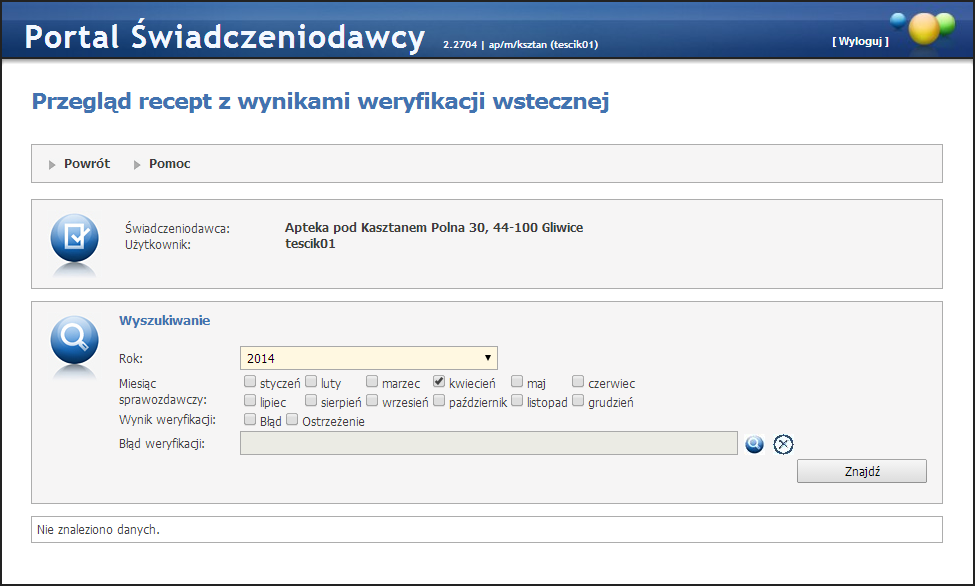Tick the maj checkbox

[517, 381]
